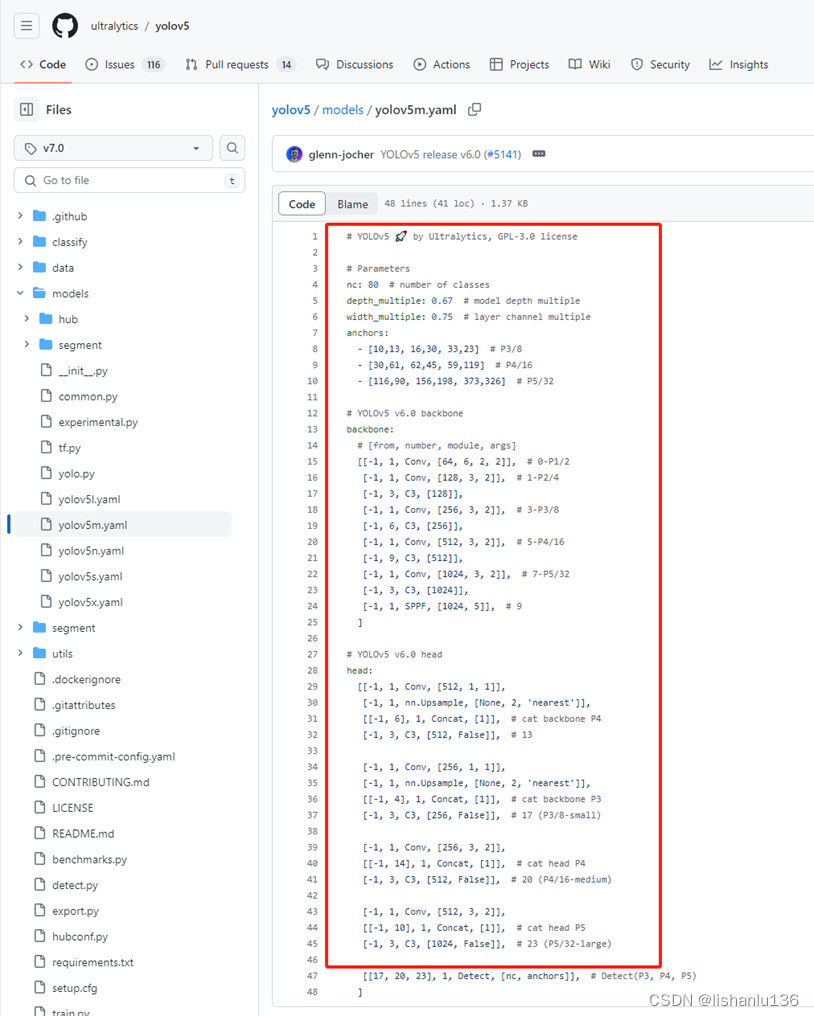This screenshot has height=1016, width=814.
Task: Click the yolov5 repository name link
Action: (x=172, y=26)
